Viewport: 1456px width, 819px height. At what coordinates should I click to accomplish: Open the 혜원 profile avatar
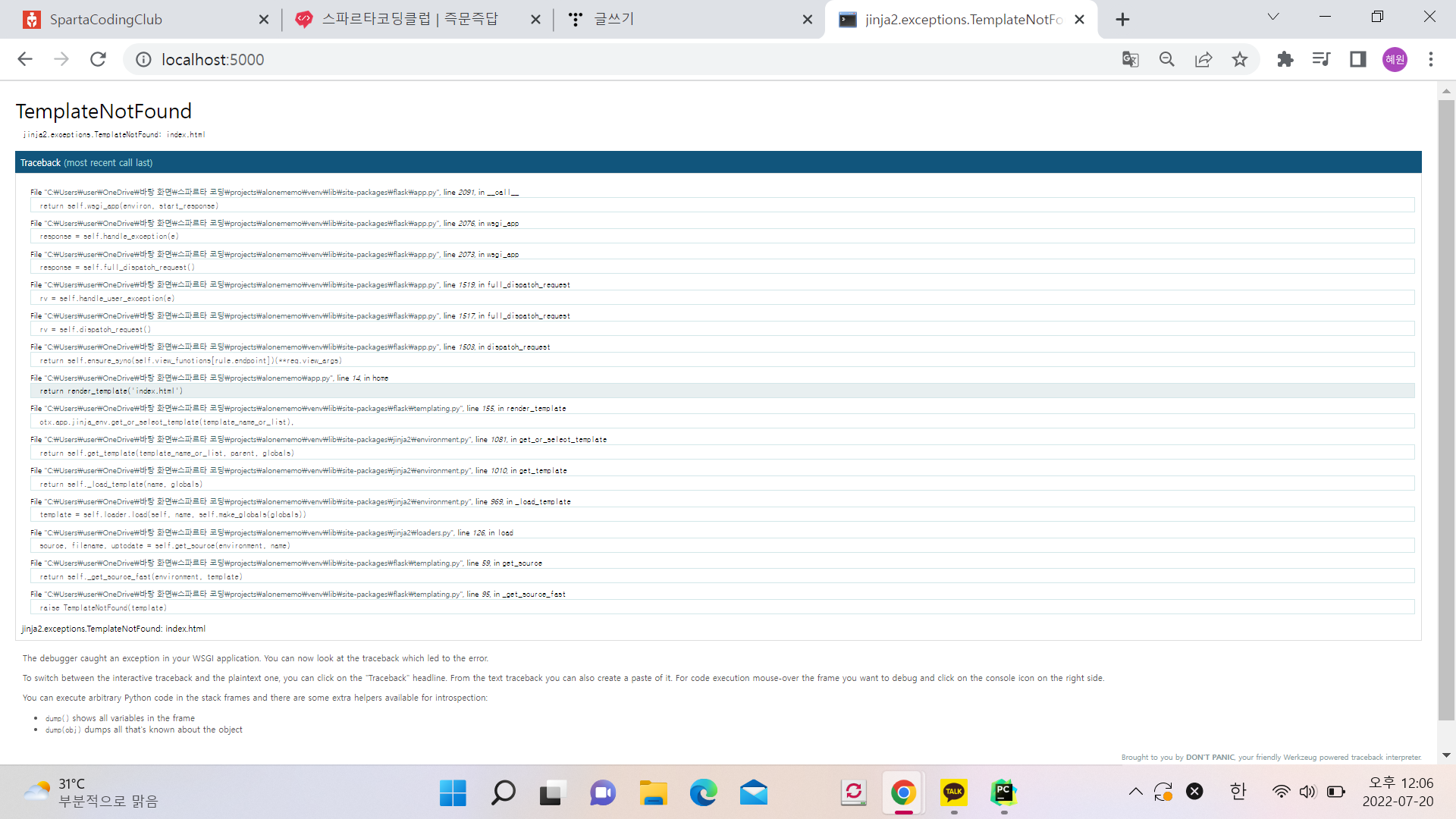click(x=1395, y=59)
